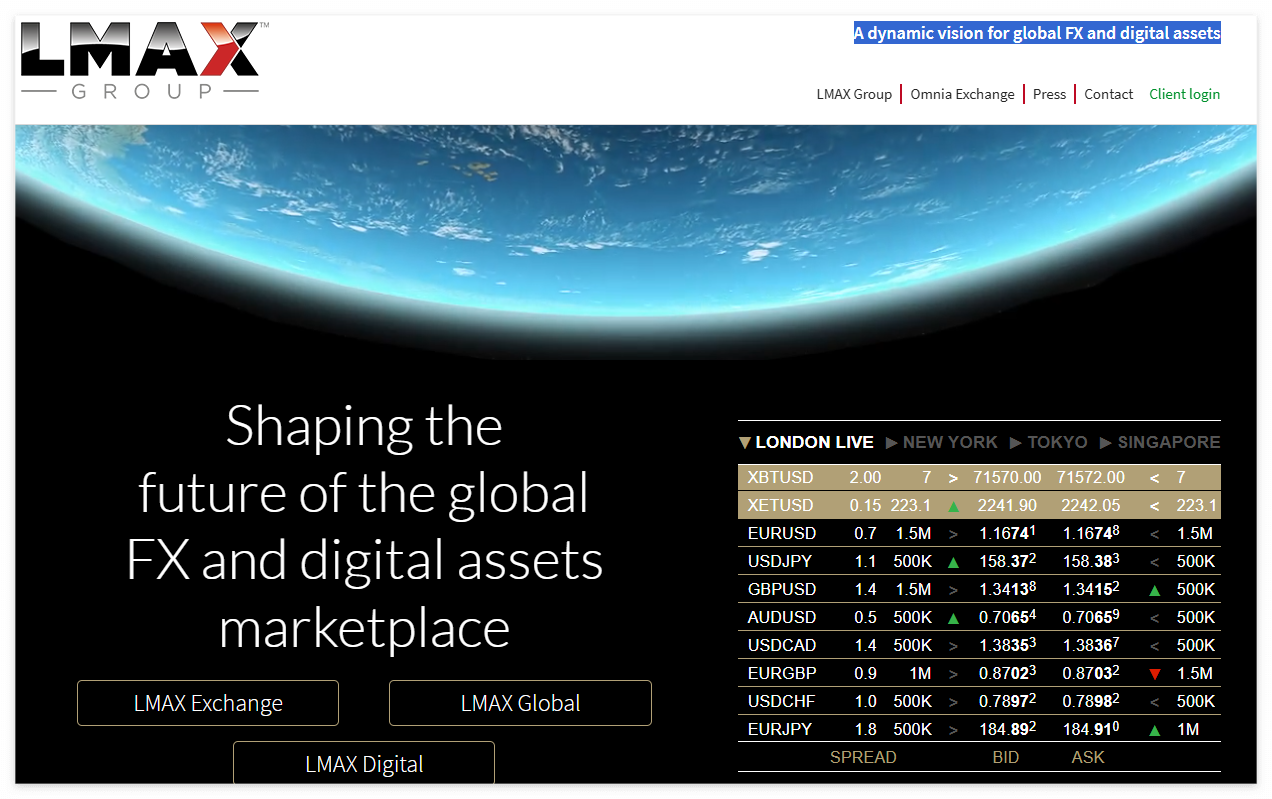Click the EURGBP bid size 1M

click(x=918, y=673)
